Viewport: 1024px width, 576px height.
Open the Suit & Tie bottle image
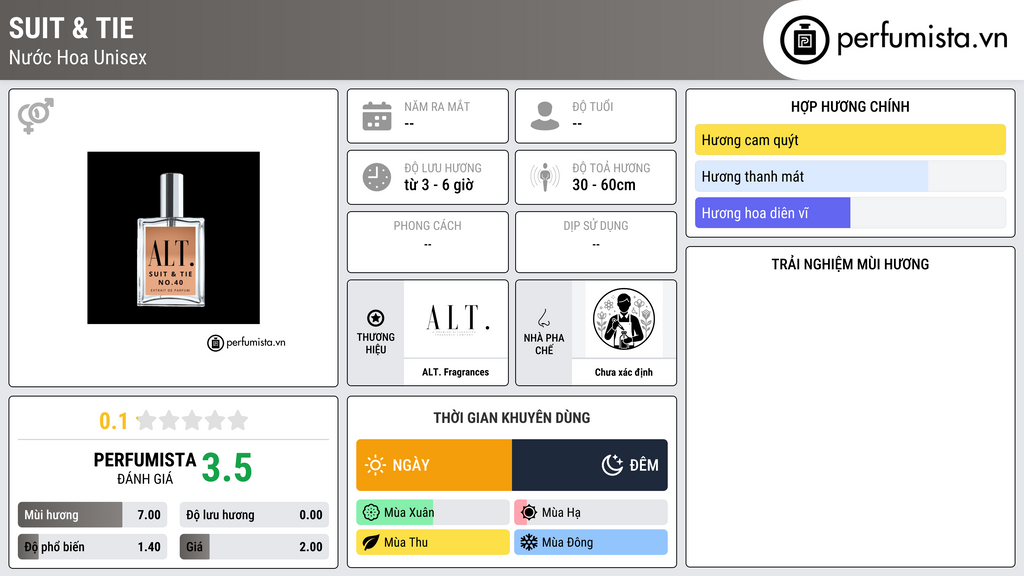pyautogui.click(x=173, y=238)
